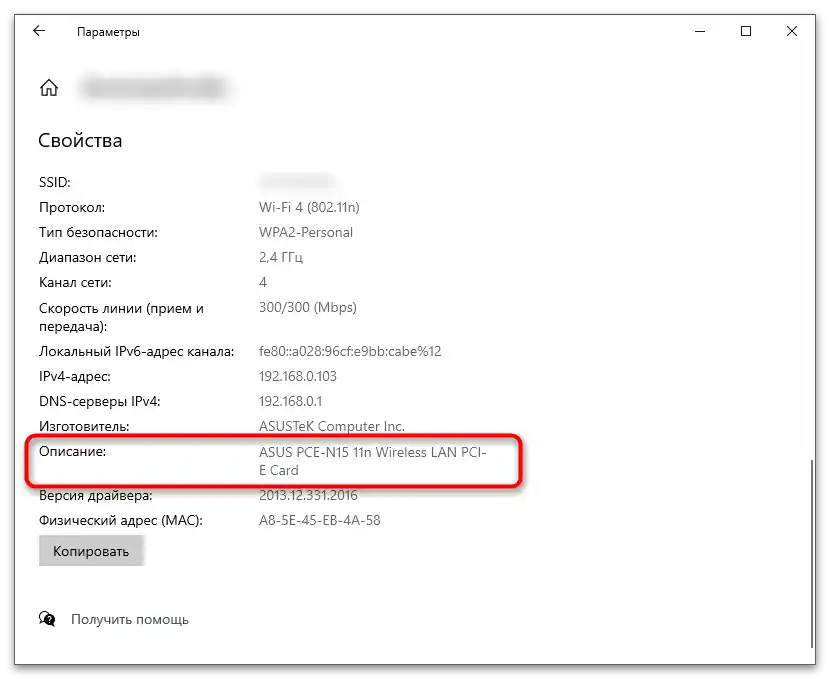Close the Параметры window
Screen dimensions: 830x679
click(792, 31)
